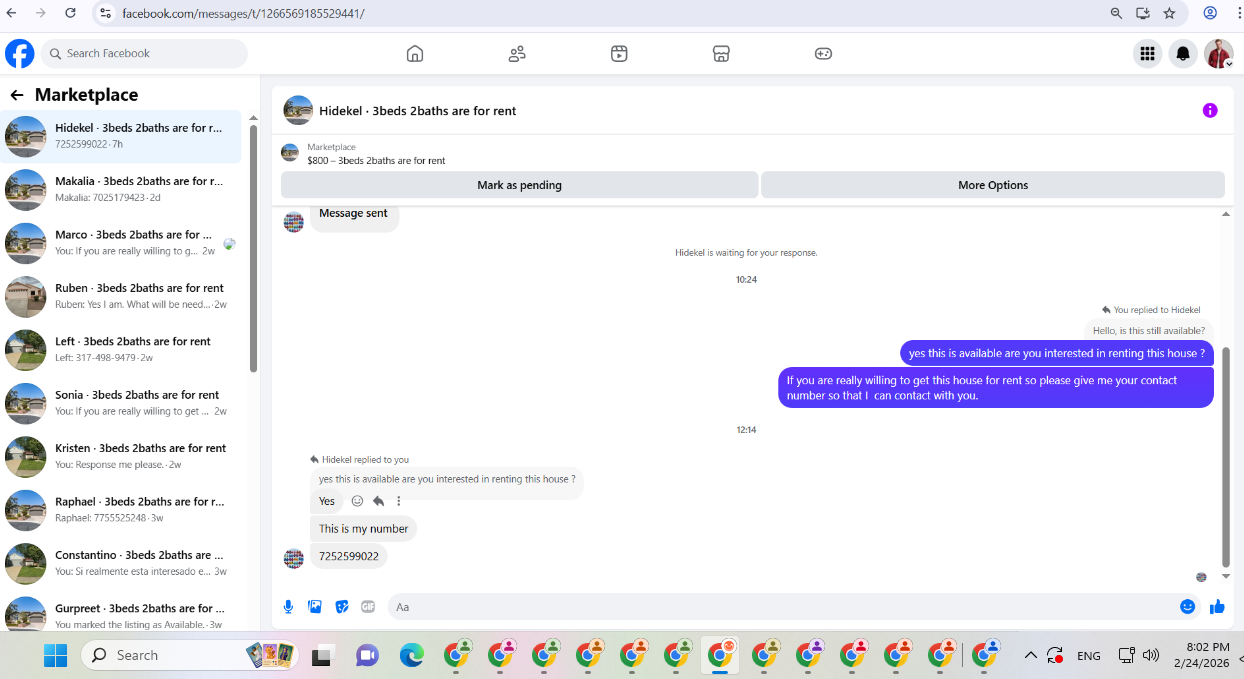The image size is (1244, 679).
Task: Open more options dots beside 'Yes' message
Action: pos(398,501)
